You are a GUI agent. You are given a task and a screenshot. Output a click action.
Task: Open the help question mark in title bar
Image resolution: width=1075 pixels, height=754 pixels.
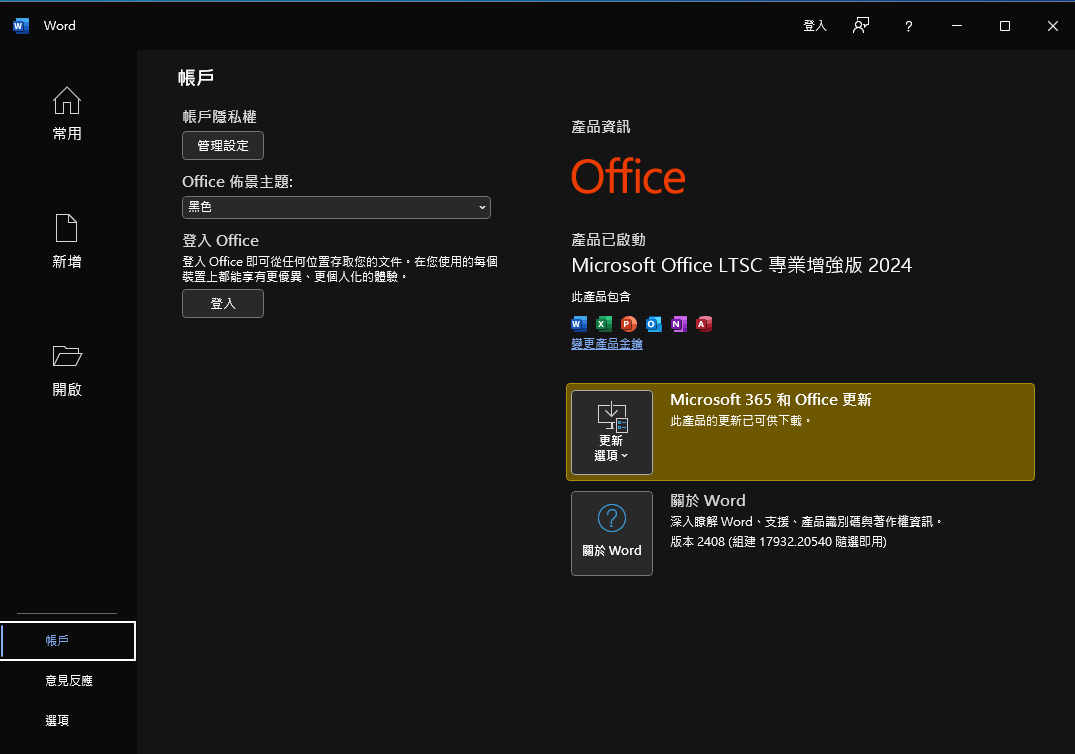coord(908,26)
